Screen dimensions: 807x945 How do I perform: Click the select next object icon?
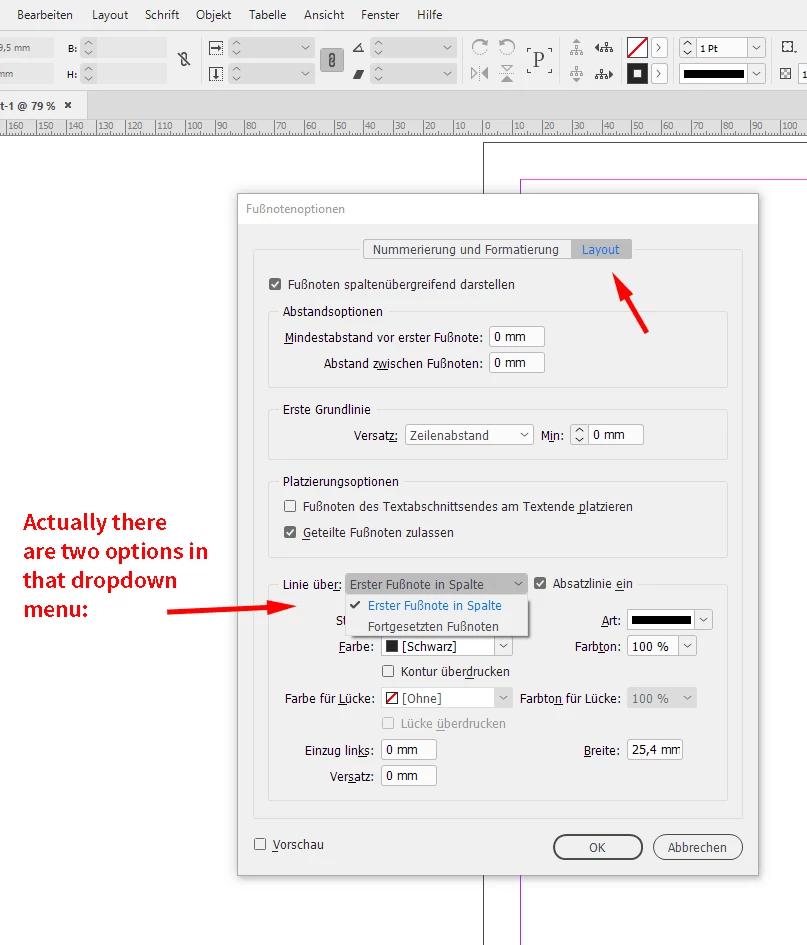[604, 74]
